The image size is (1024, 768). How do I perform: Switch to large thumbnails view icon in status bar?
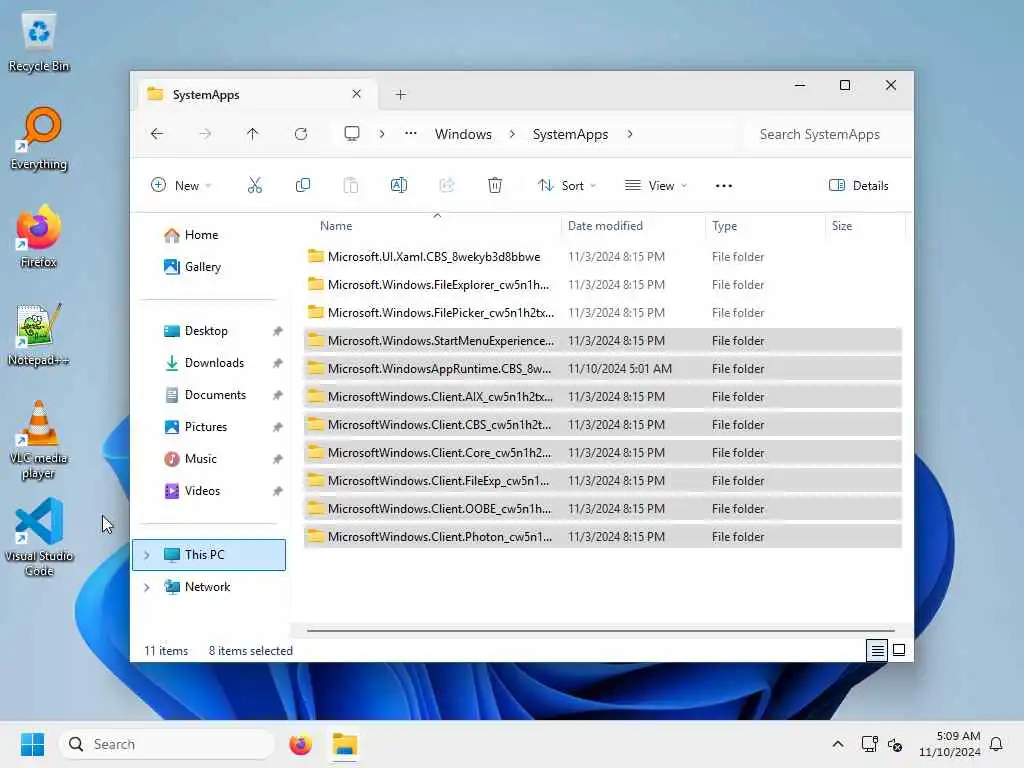point(899,650)
